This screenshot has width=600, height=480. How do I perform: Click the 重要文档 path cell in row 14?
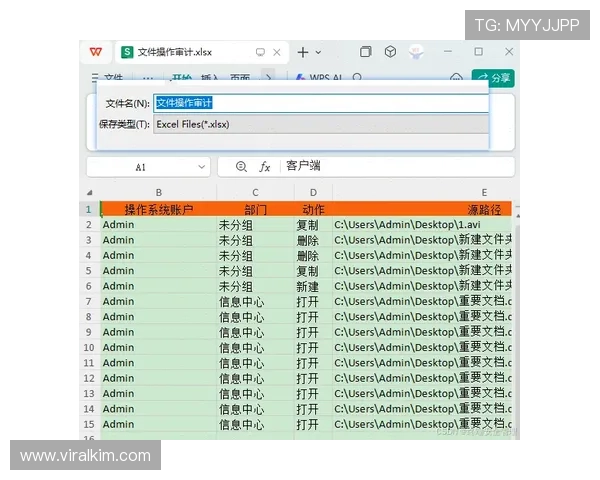[x=422, y=409]
